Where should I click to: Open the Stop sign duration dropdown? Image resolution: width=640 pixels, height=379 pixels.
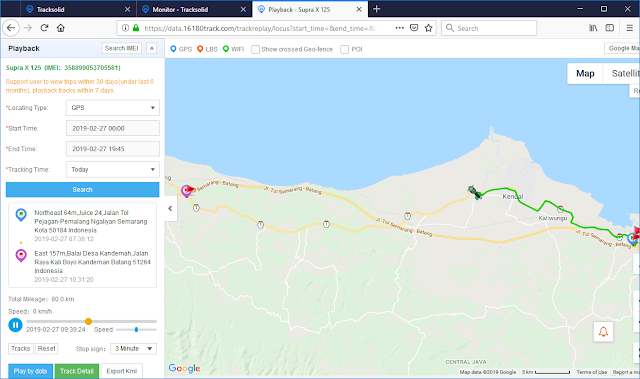click(x=133, y=349)
